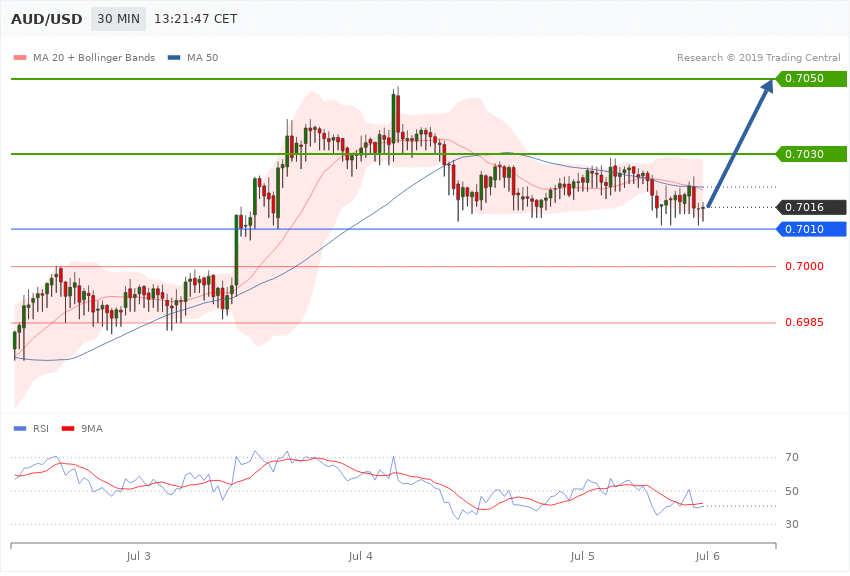This screenshot has width=850, height=576.
Task: Click the MA 50 legend label
Action: [202, 57]
